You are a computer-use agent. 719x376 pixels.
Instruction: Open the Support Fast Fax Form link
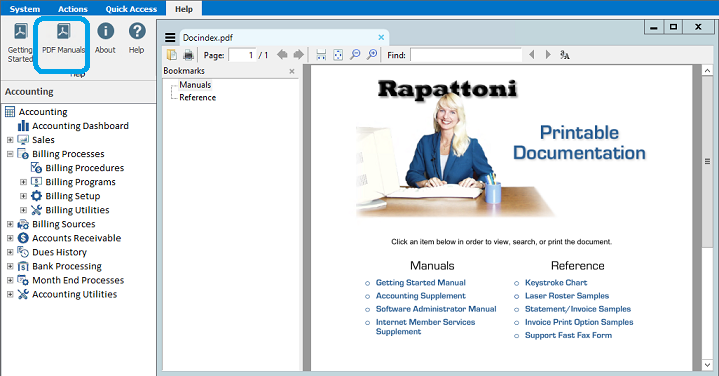[568, 335]
